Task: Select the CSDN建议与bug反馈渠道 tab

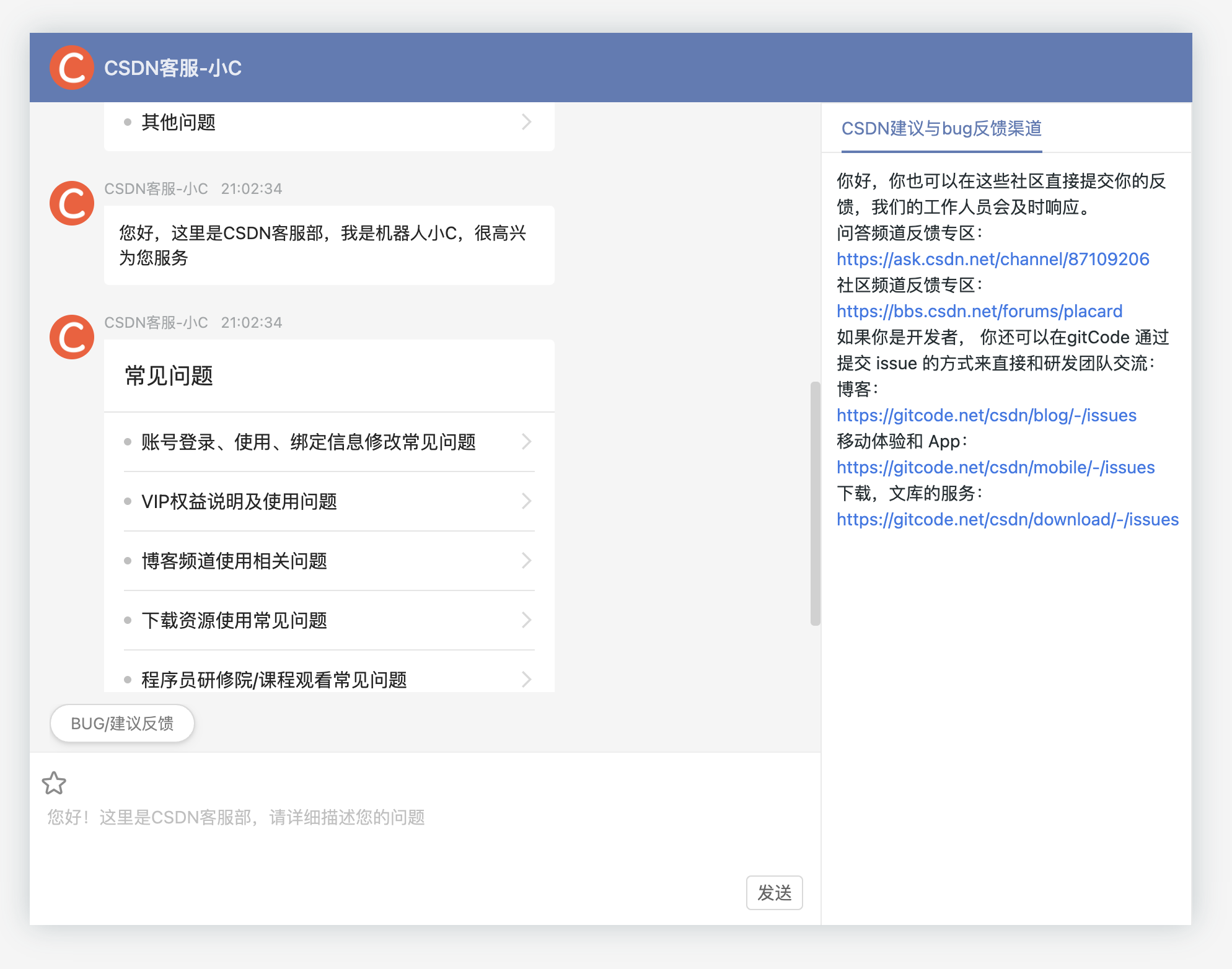Action: [941, 129]
